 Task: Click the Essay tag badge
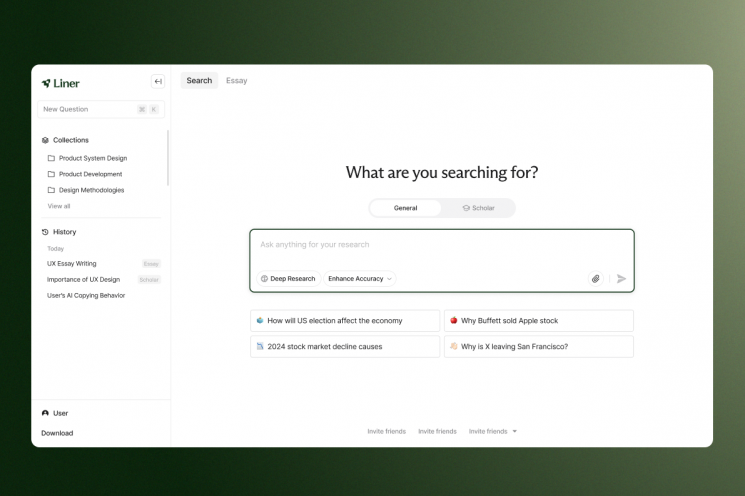coord(151,264)
